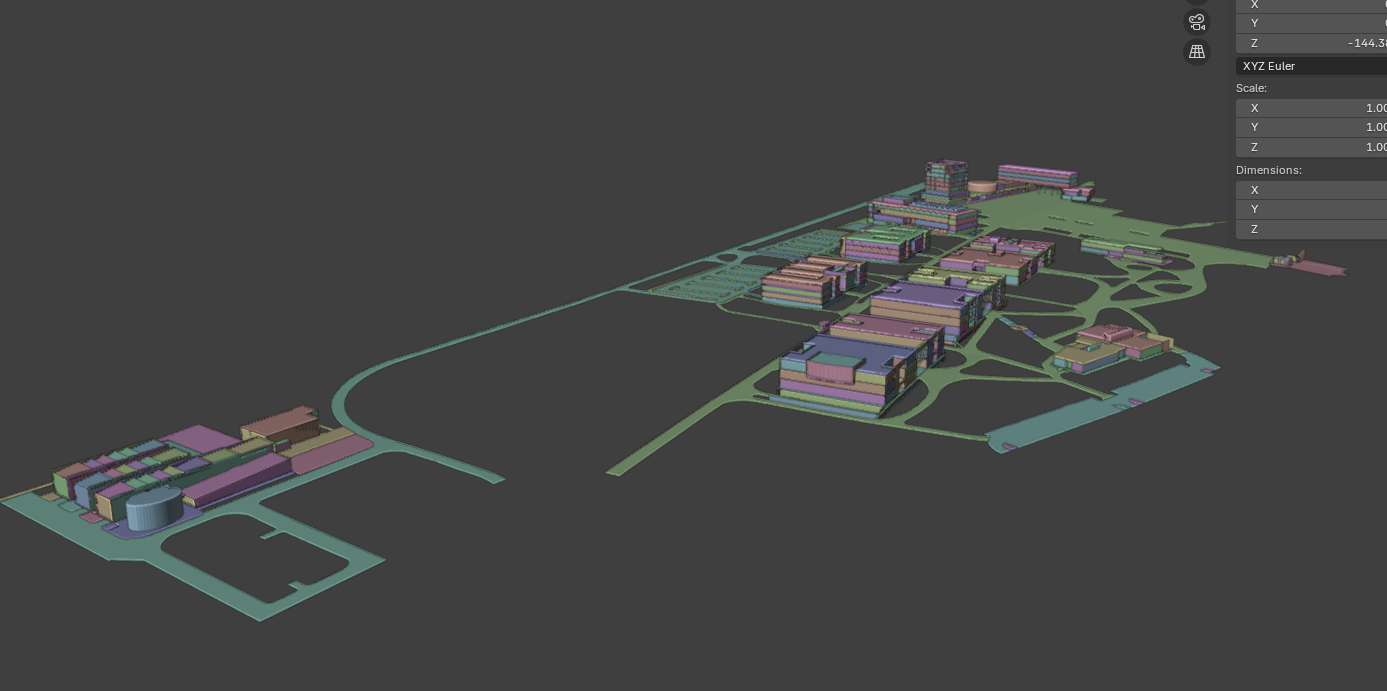The image size is (1387, 691).
Task: Toggle the camera view icon
Action: point(1196,22)
